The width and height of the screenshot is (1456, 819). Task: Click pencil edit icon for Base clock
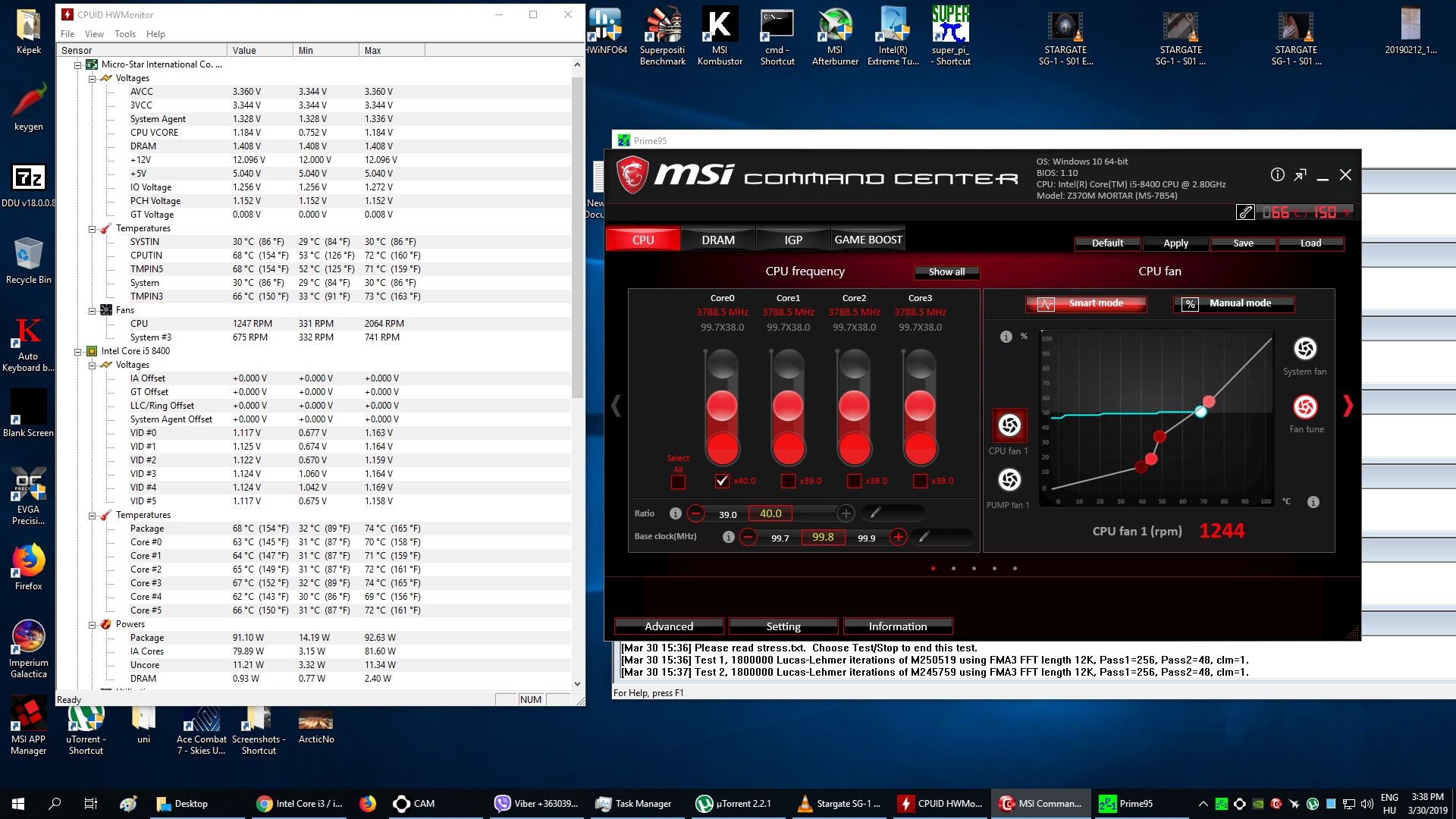(x=924, y=537)
